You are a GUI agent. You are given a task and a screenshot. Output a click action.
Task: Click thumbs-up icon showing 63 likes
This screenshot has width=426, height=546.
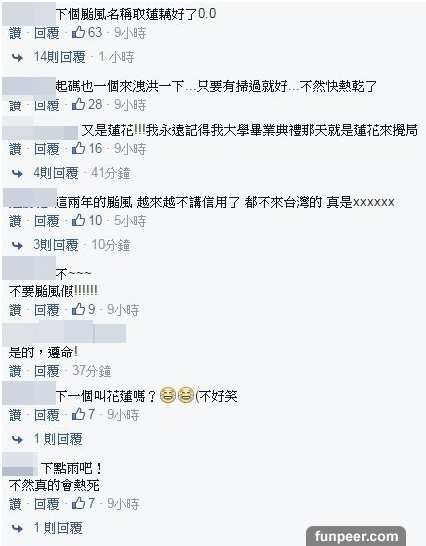[78, 32]
